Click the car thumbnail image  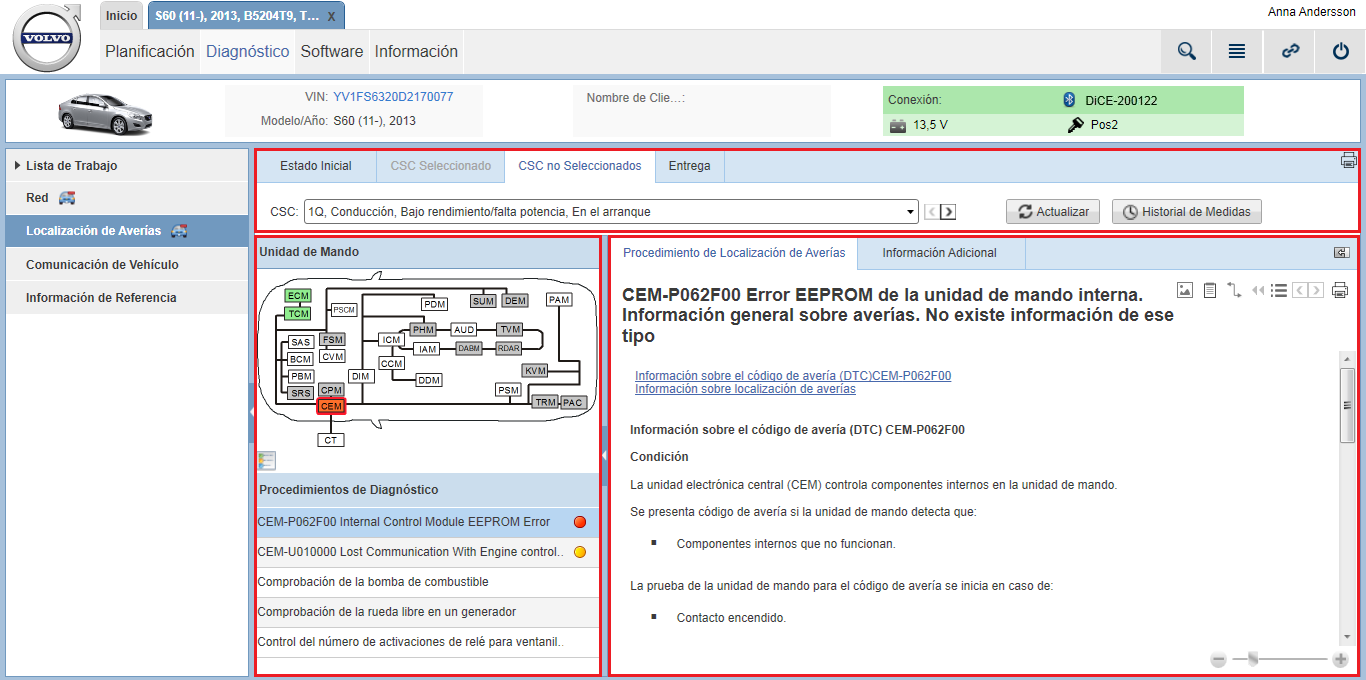tap(104, 112)
